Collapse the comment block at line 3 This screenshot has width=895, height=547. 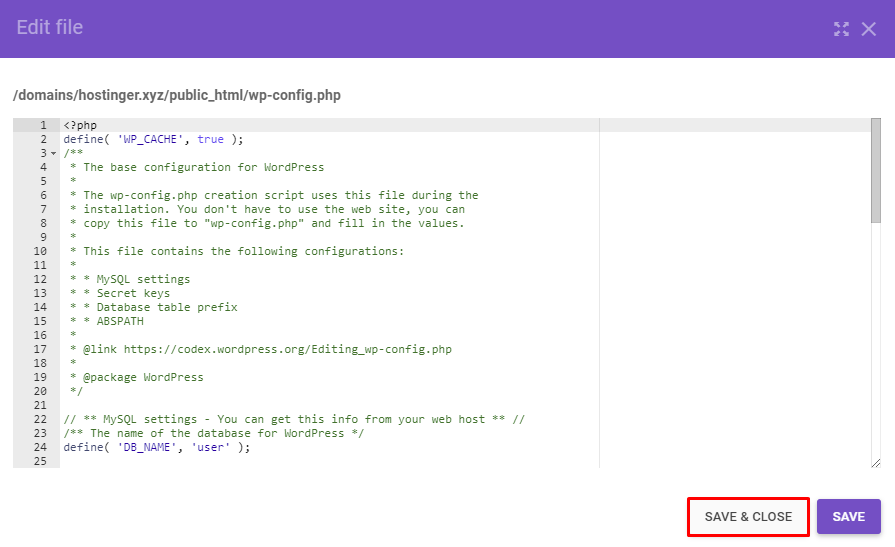54,154
